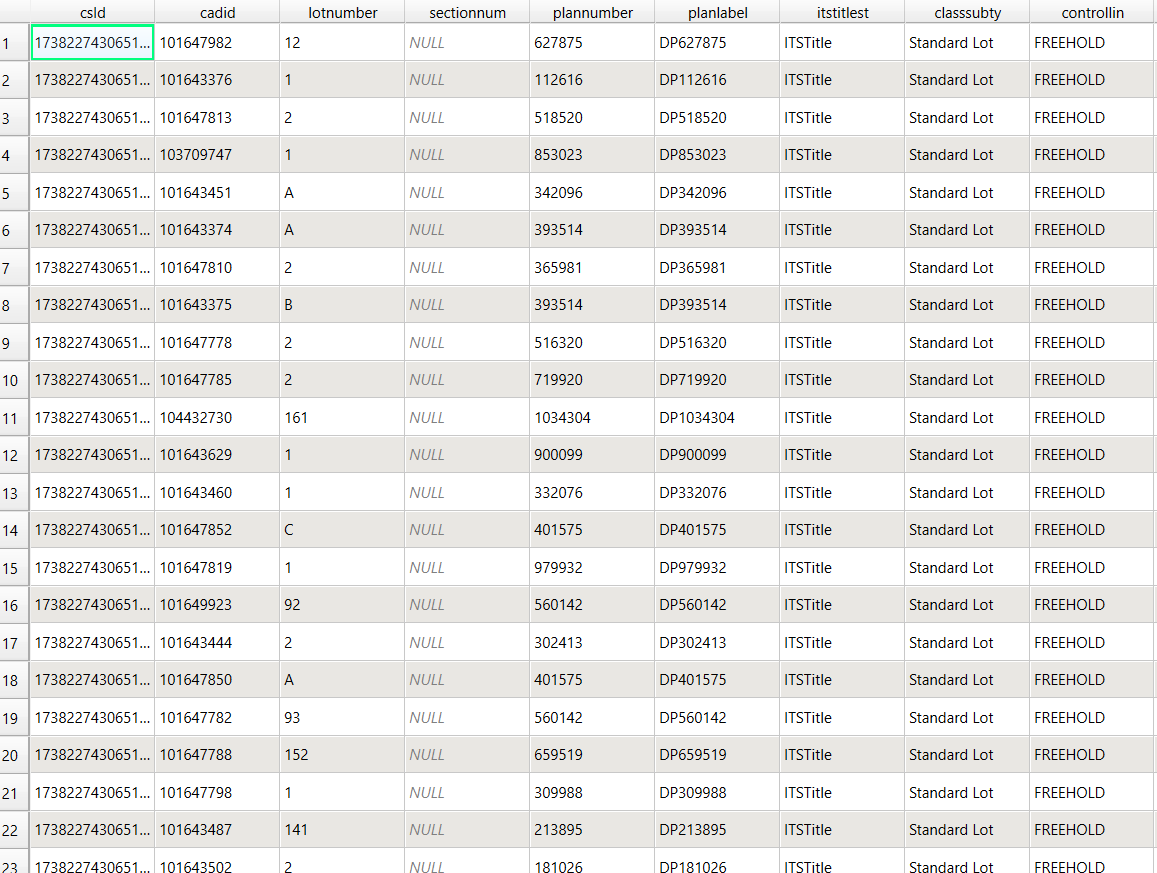Image resolution: width=1157 pixels, height=873 pixels.
Task: Click cadid cell 104432730
Action: 217,418
